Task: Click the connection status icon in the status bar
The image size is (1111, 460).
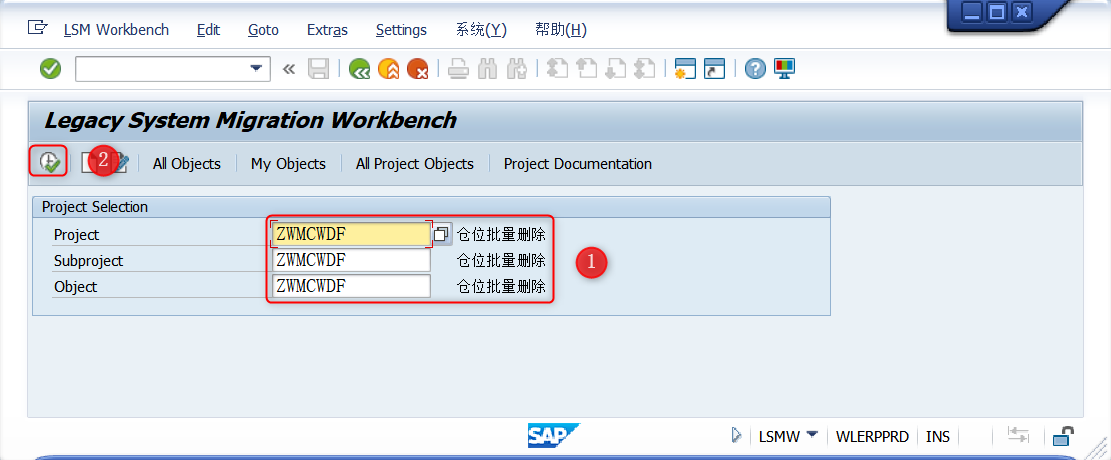Action: point(1017,435)
